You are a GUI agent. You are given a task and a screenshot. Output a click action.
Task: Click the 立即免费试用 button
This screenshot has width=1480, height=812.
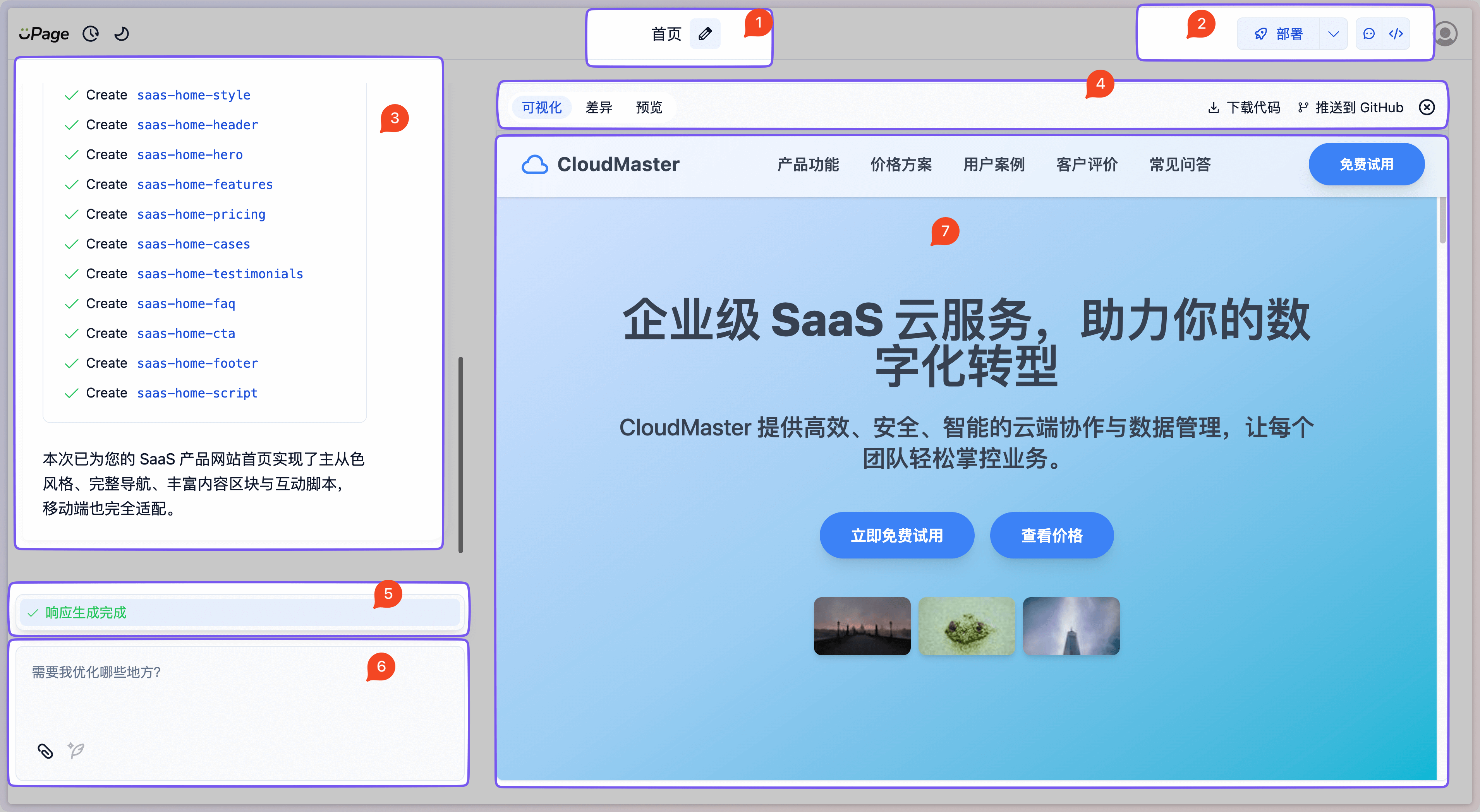click(x=896, y=535)
